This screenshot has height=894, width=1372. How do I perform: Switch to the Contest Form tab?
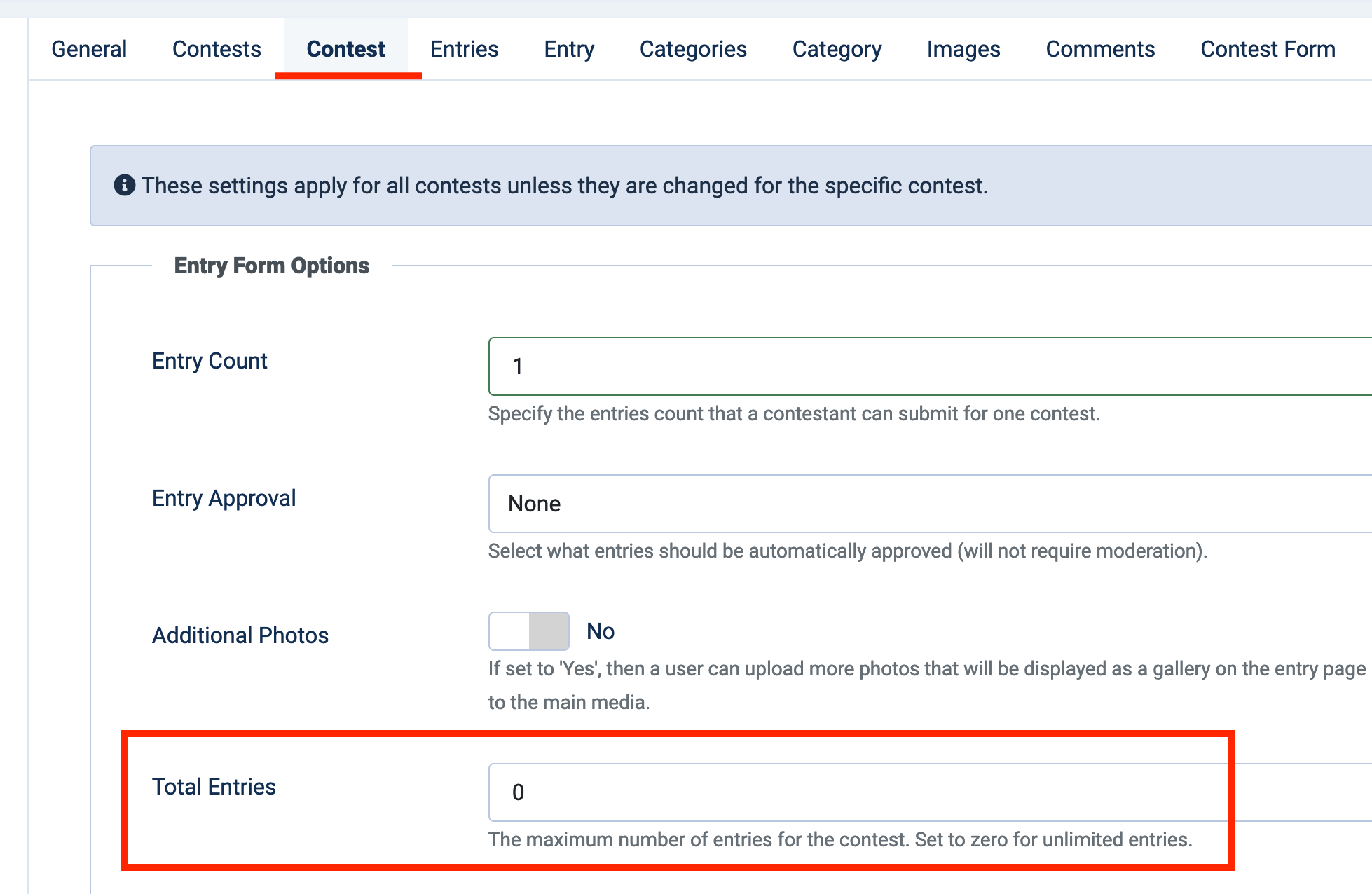coord(1268,49)
